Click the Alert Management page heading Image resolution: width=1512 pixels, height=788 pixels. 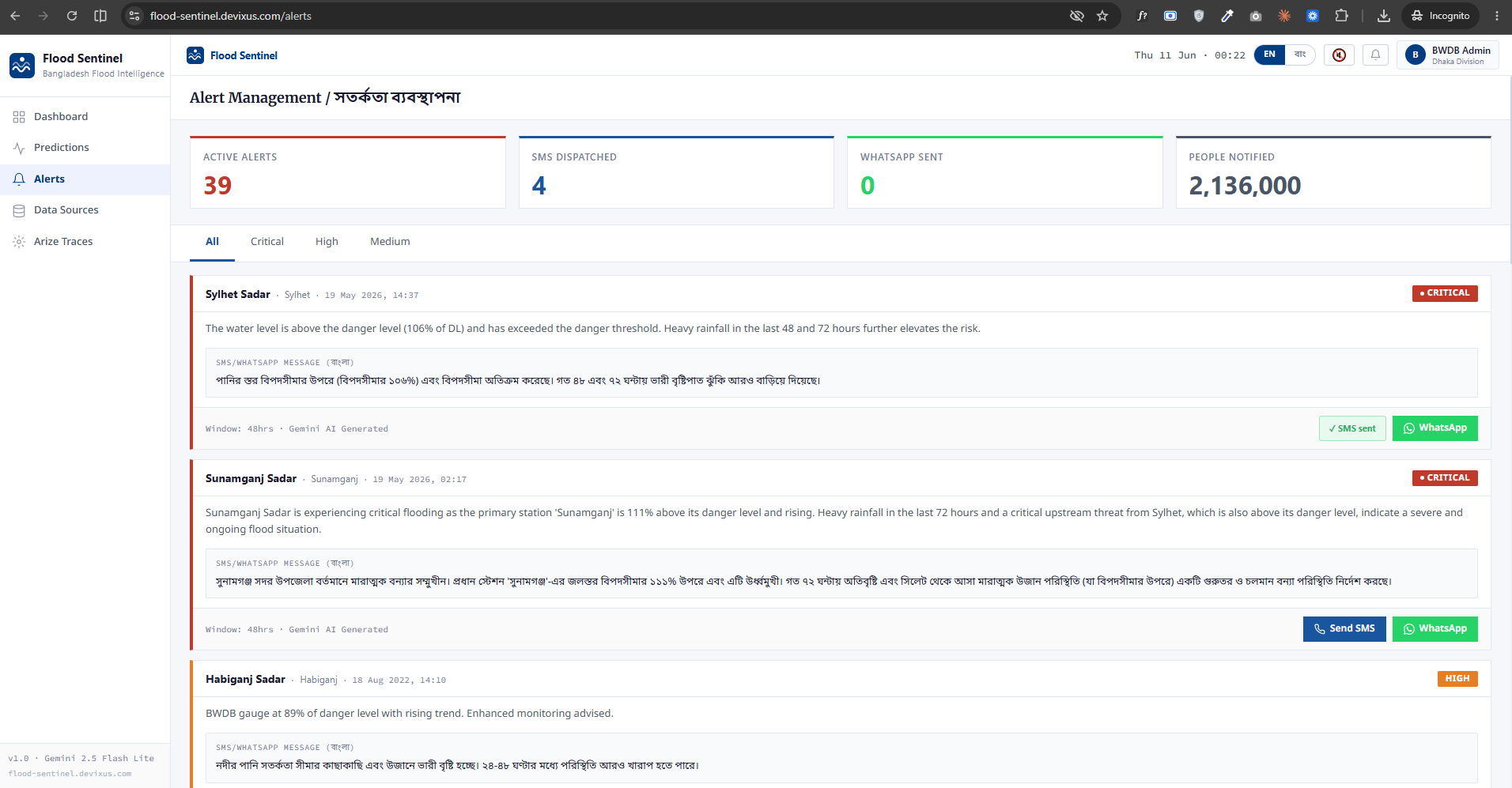pyautogui.click(x=325, y=97)
